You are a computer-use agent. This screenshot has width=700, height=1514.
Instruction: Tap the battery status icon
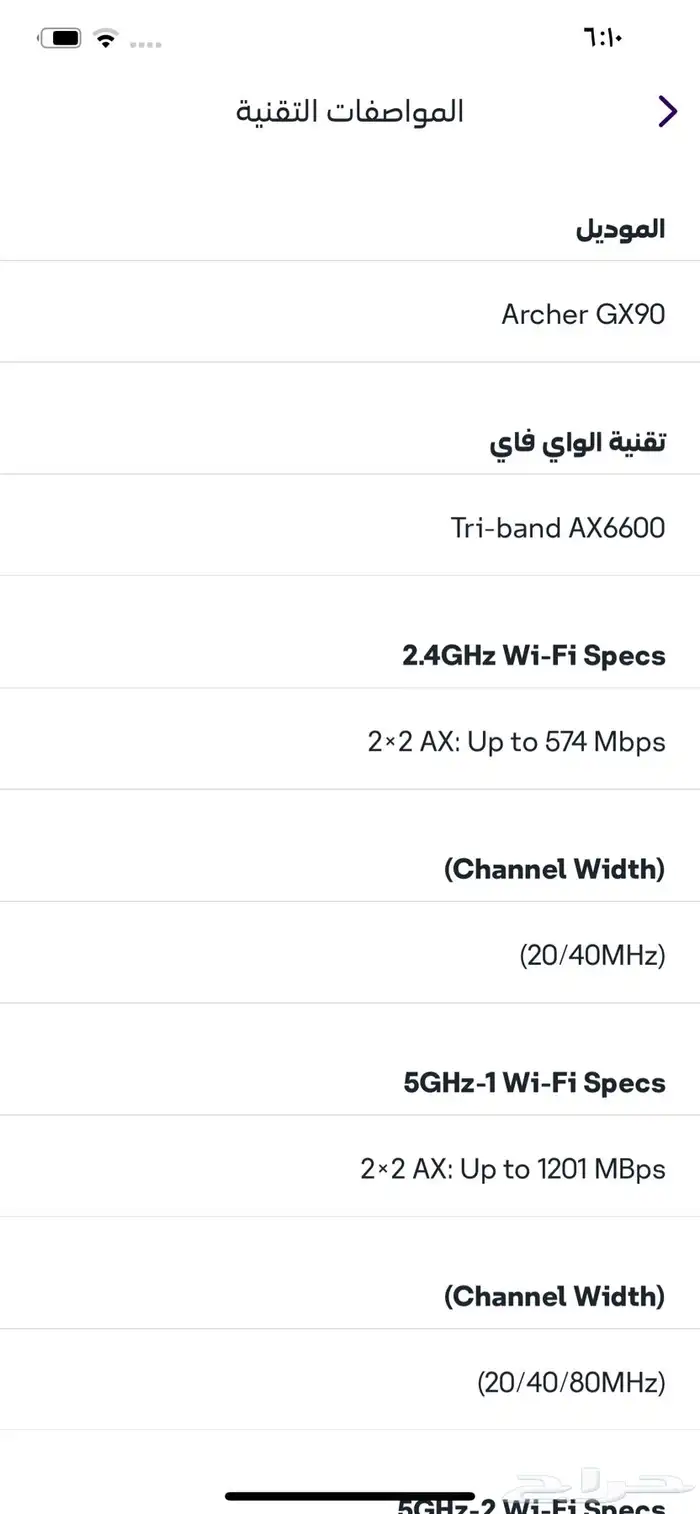coord(62,39)
